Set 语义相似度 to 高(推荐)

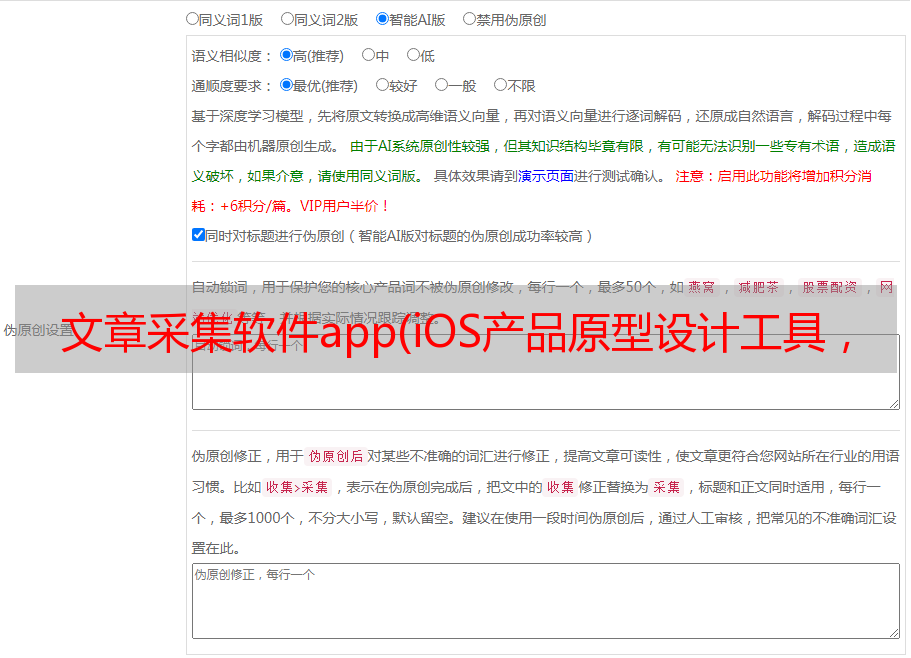(286, 55)
